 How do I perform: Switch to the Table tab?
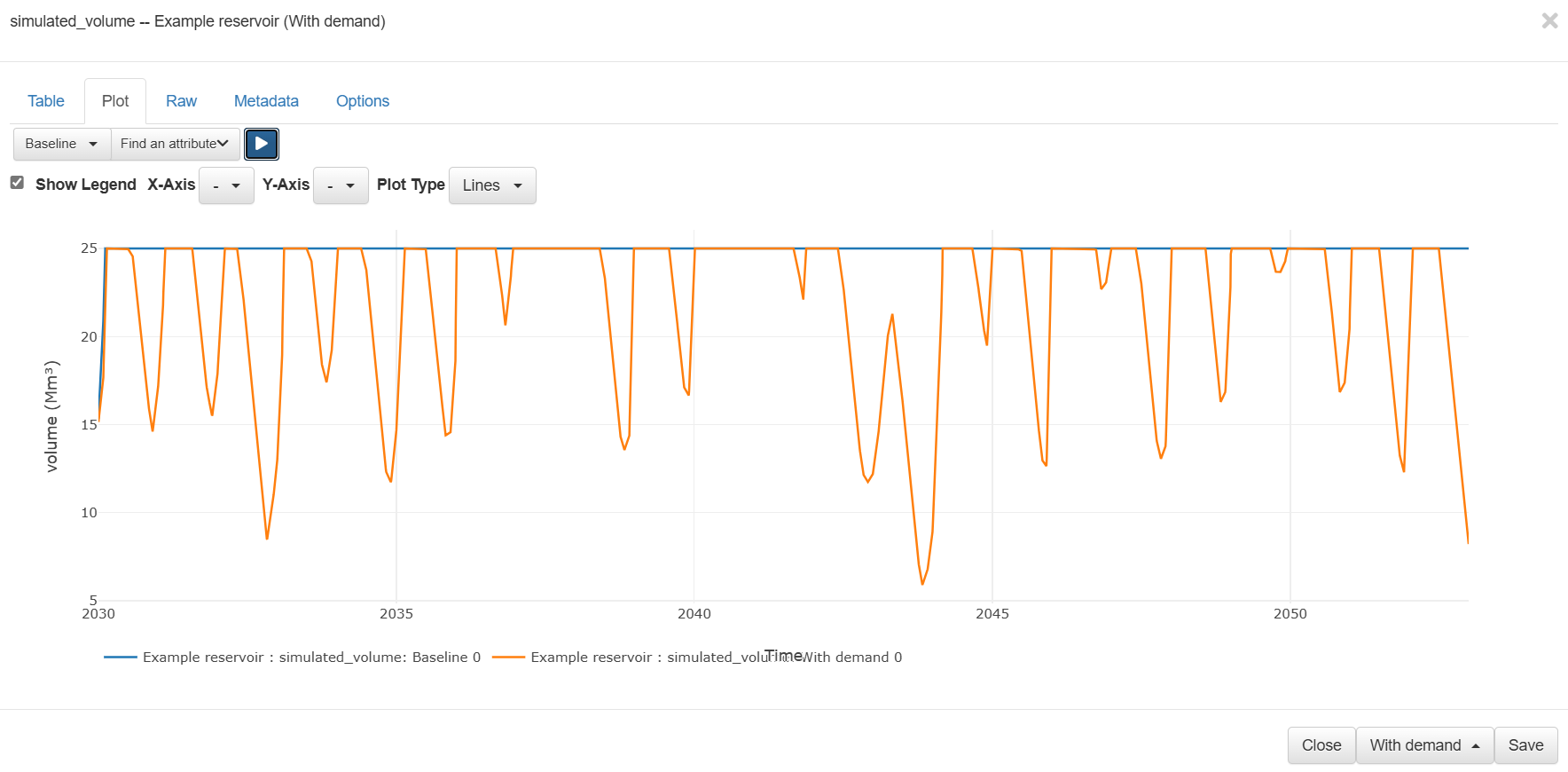(46, 101)
